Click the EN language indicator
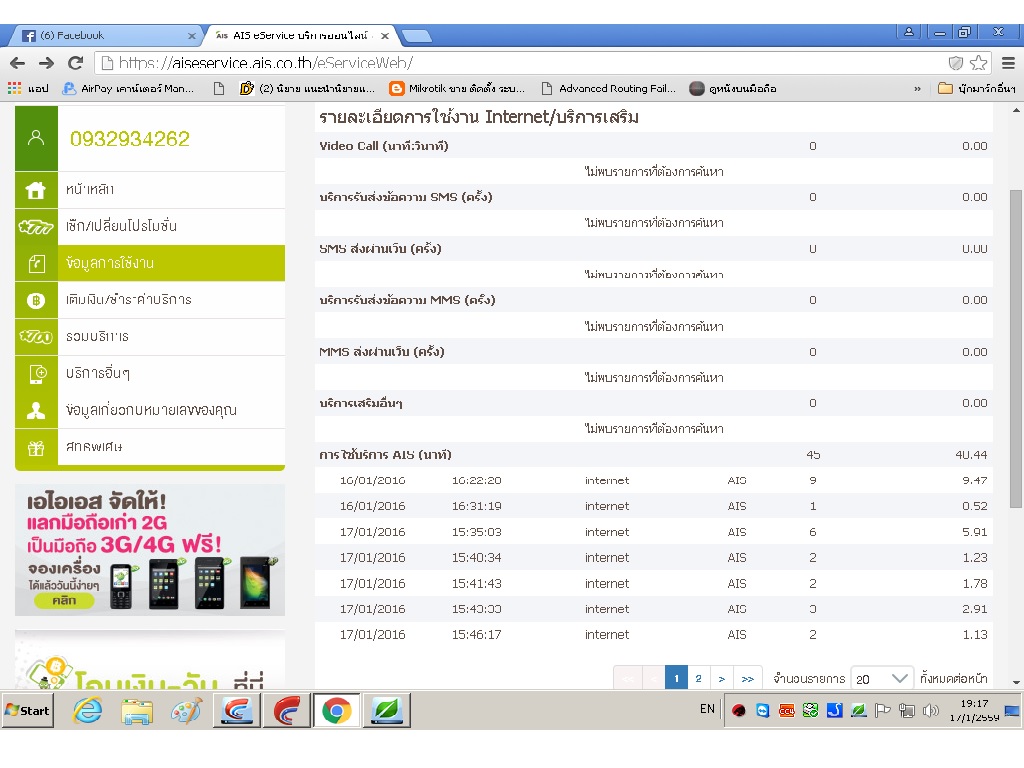Image resolution: width=1024 pixels, height=768 pixels. pos(707,709)
